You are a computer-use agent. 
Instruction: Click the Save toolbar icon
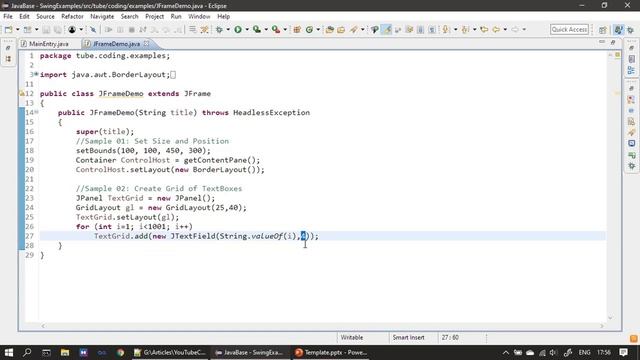(x=46, y=29)
